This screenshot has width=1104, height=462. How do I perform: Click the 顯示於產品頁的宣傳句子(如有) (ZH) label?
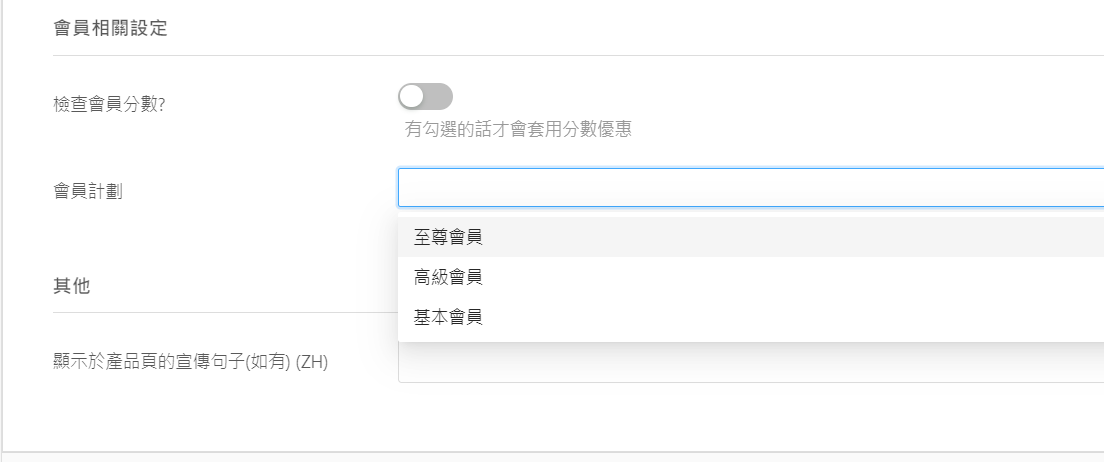point(190,362)
